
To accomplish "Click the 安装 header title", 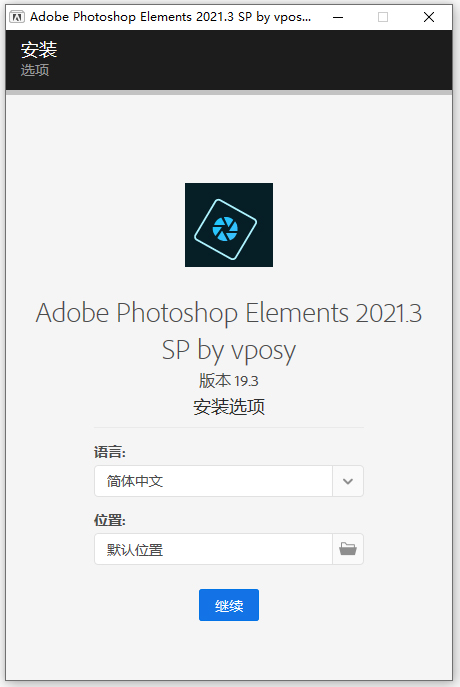I will point(39,50).
